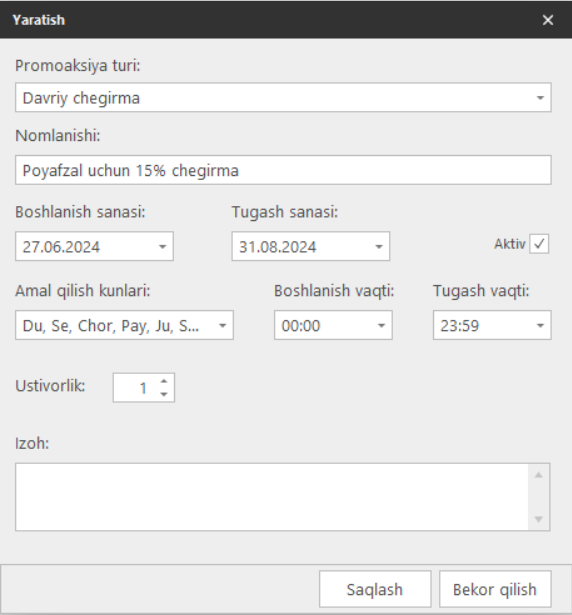The width and height of the screenshot is (572, 615).
Task: Click the Izoh scrollbar up arrow
Action: pos(539,475)
